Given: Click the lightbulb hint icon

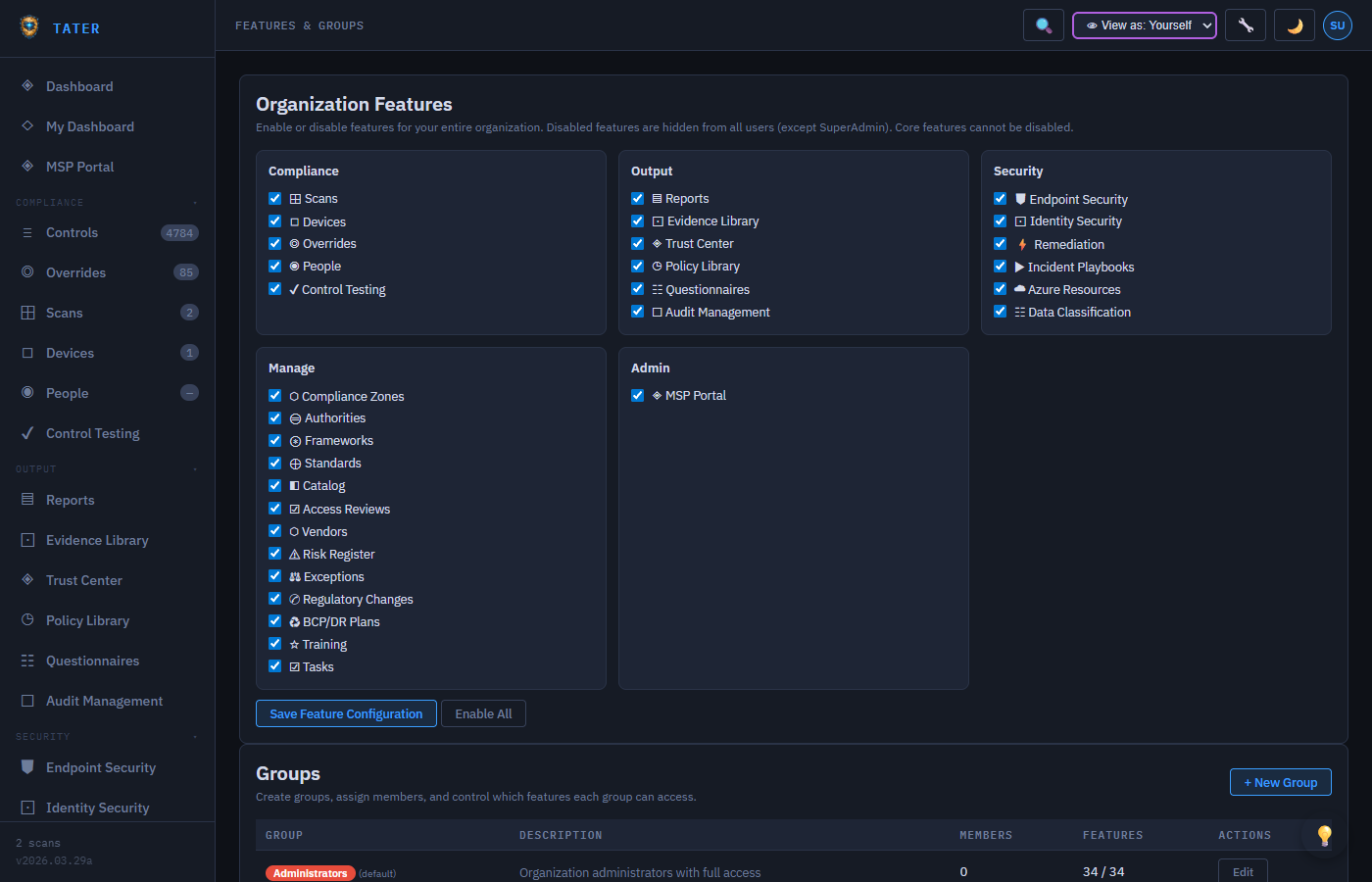Looking at the screenshot, I should 1325,835.
